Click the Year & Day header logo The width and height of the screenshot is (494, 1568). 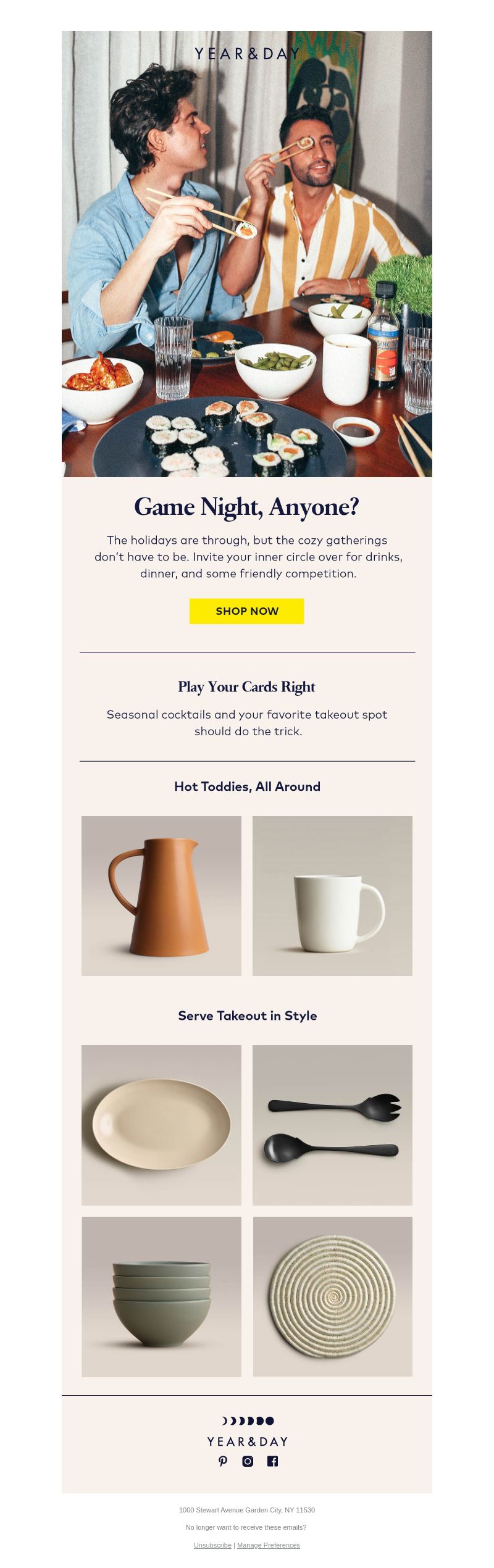(247, 54)
